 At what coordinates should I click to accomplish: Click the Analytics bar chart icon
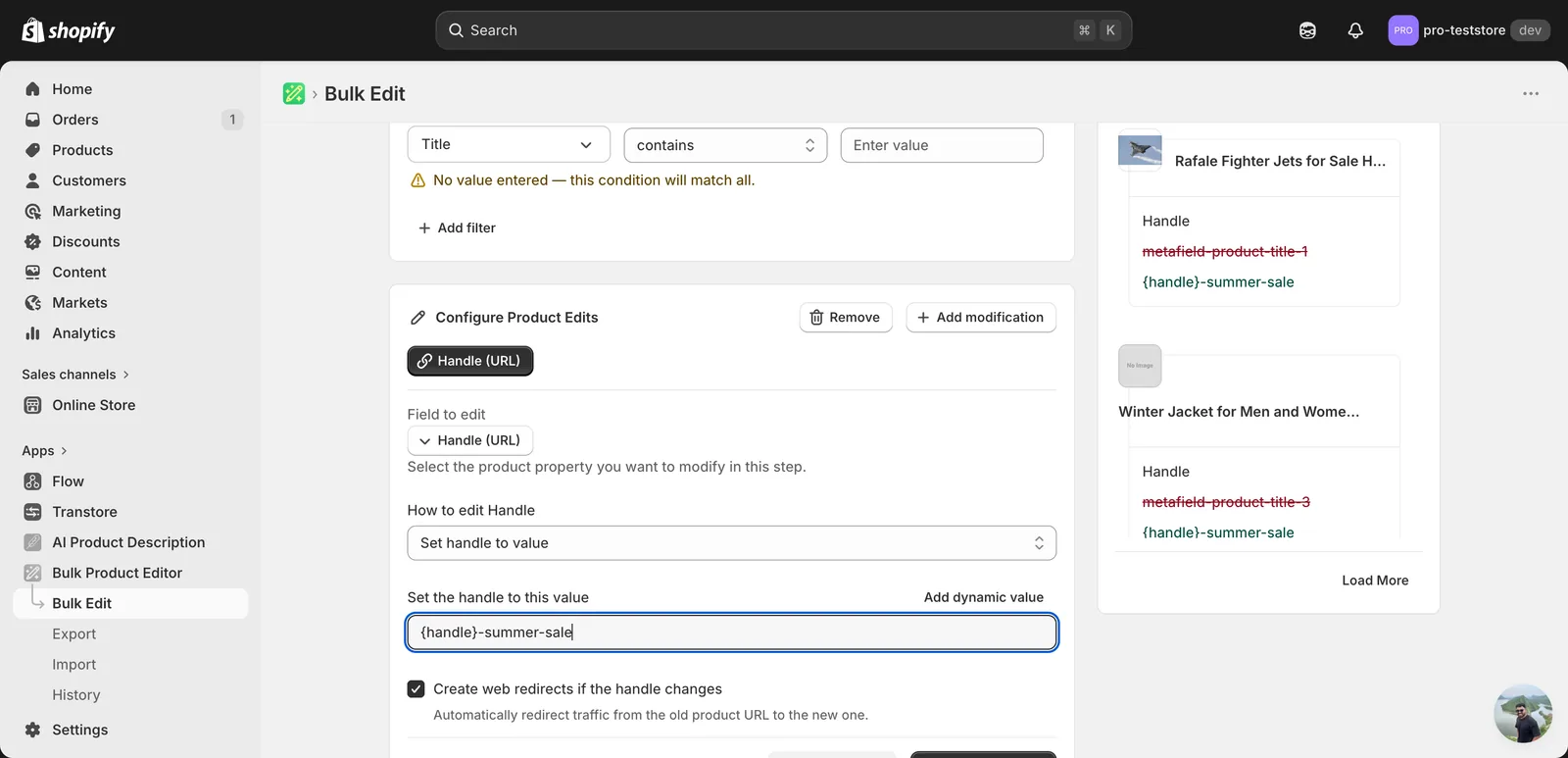[x=32, y=333]
